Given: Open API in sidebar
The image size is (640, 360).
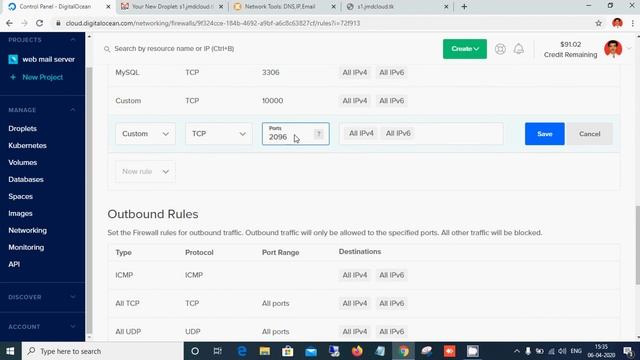Looking at the screenshot, I should [14, 264].
